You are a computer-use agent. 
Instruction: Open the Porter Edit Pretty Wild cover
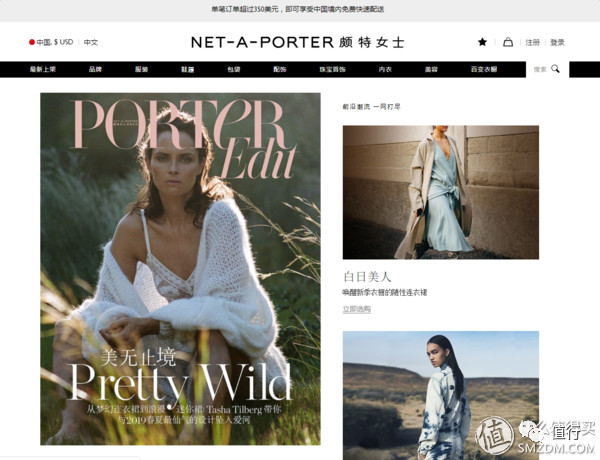click(180, 269)
